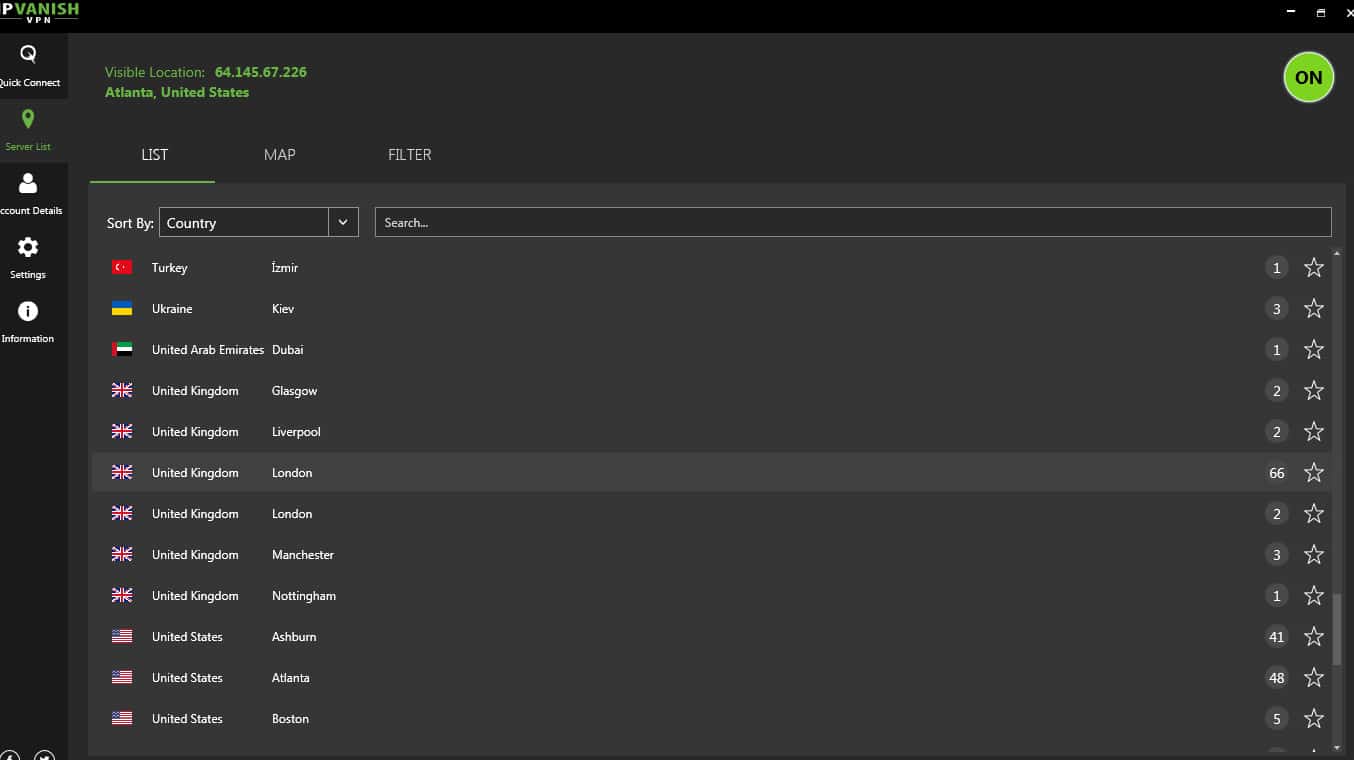Toggle favorite star for İzmir

point(1314,267)
